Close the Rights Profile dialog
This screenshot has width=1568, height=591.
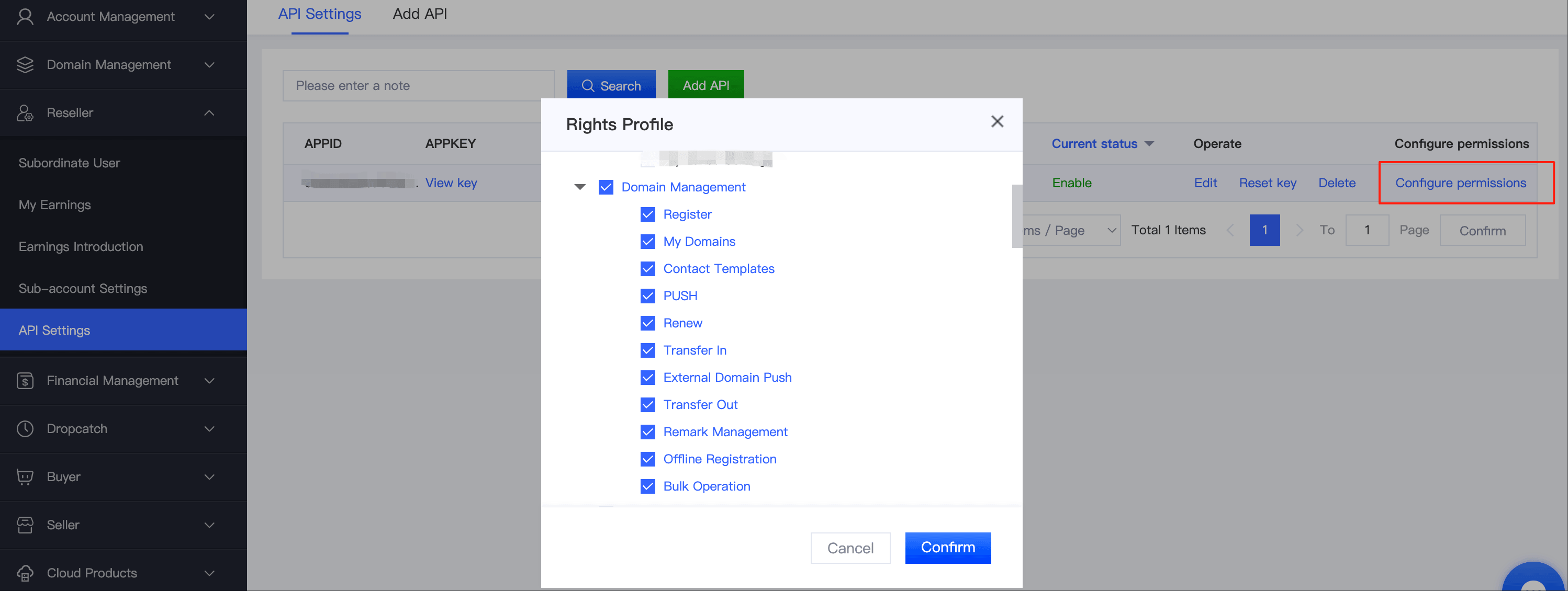[997, 122]
